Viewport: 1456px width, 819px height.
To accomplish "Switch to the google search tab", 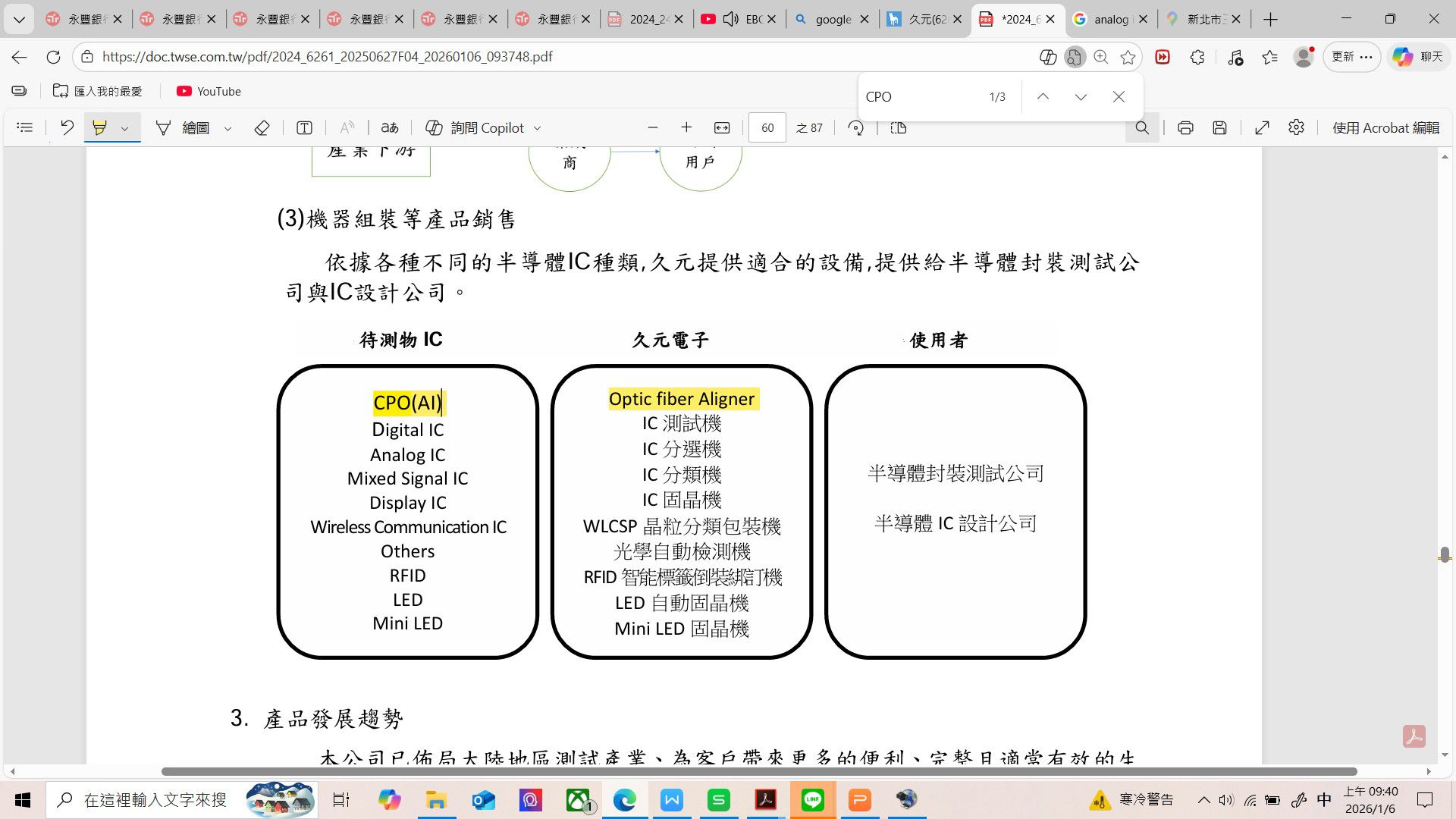I will (833, 19).
